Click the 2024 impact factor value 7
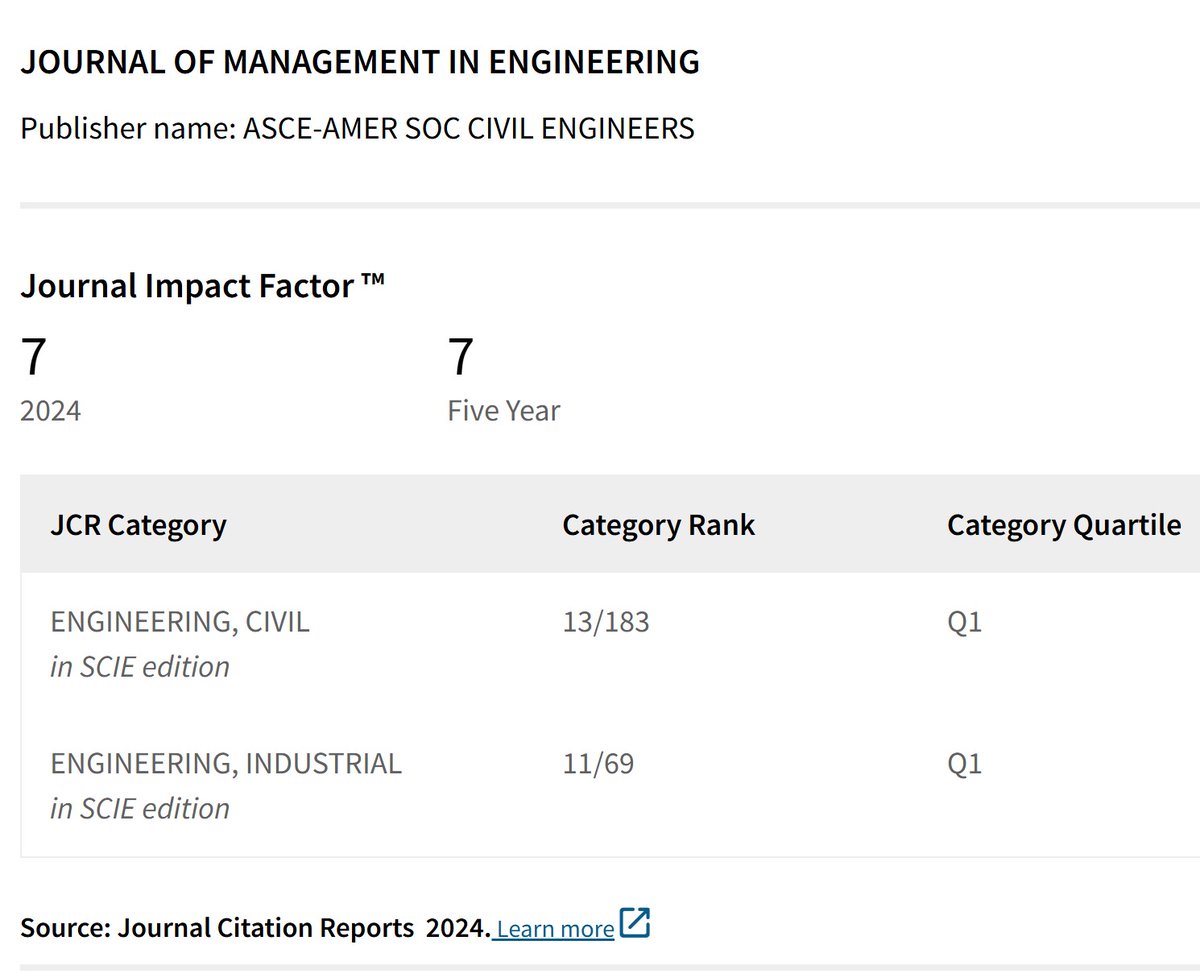 (x=33, y=357)
